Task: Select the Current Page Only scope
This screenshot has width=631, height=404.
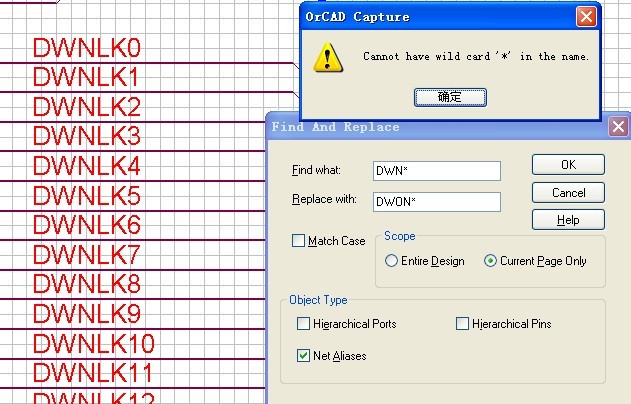Action: (490, 261)
